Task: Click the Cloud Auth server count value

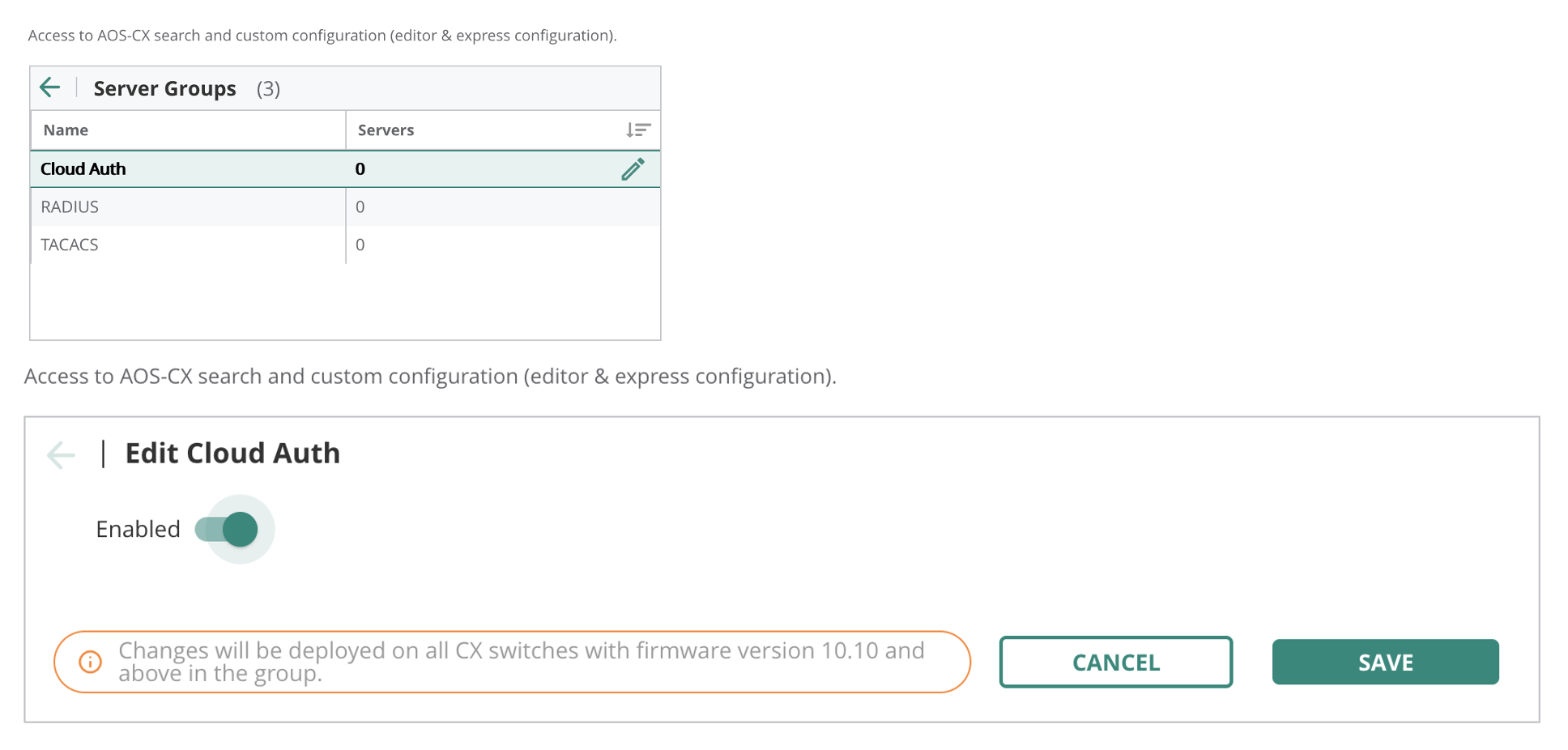Action: 360,168
